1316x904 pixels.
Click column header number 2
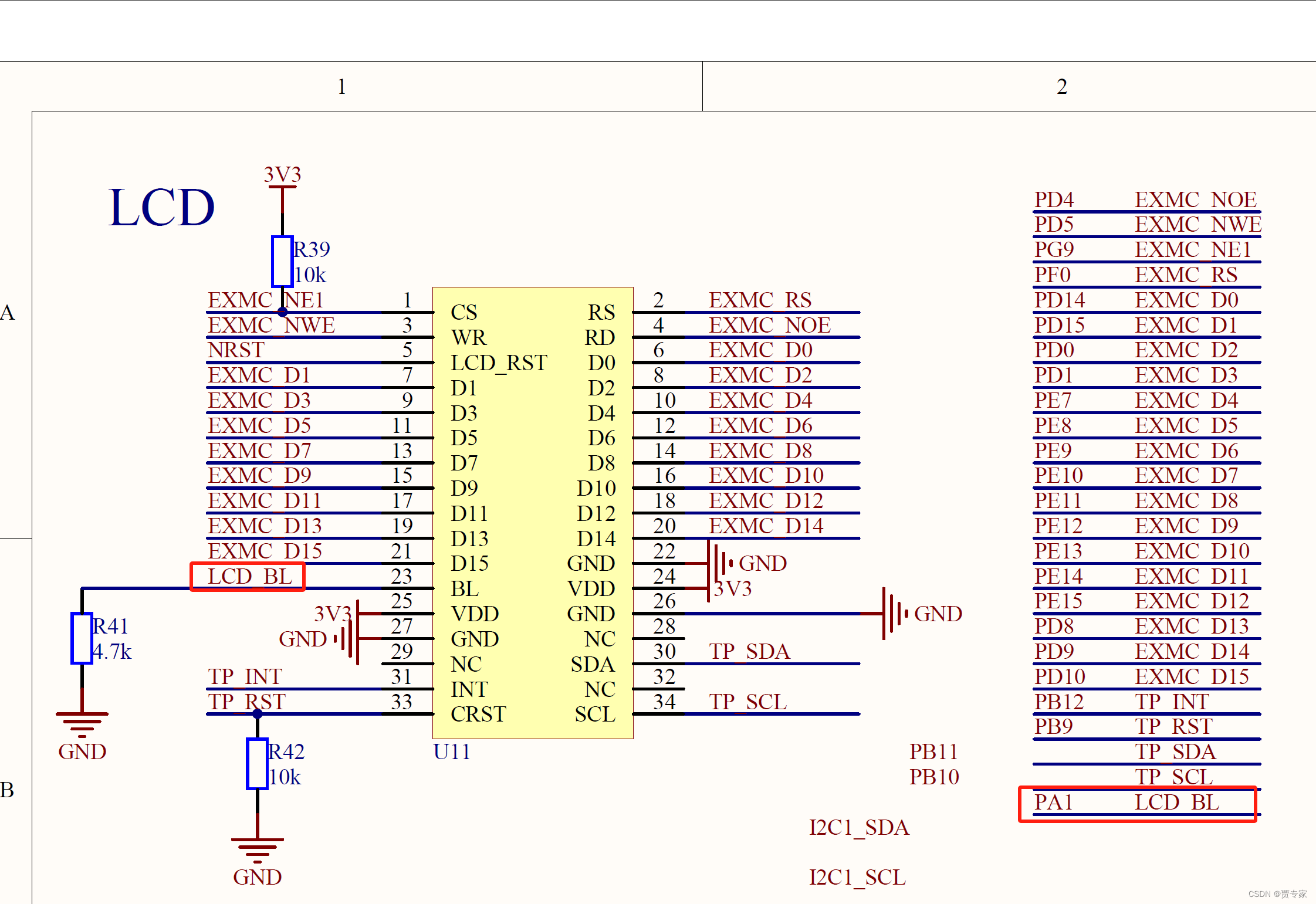(x=1061, y=87)
